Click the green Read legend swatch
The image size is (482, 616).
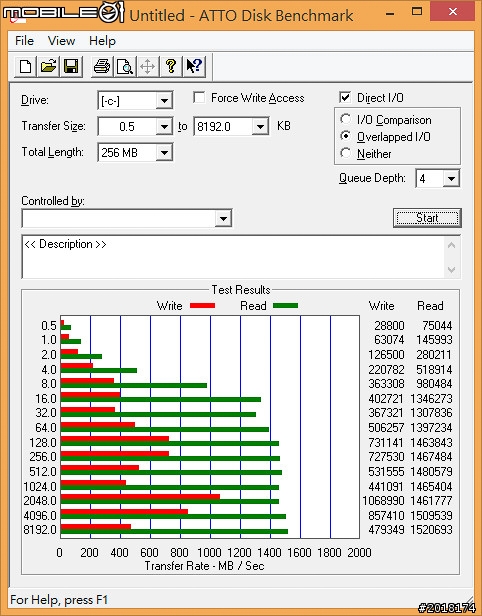tap(285, 306)
